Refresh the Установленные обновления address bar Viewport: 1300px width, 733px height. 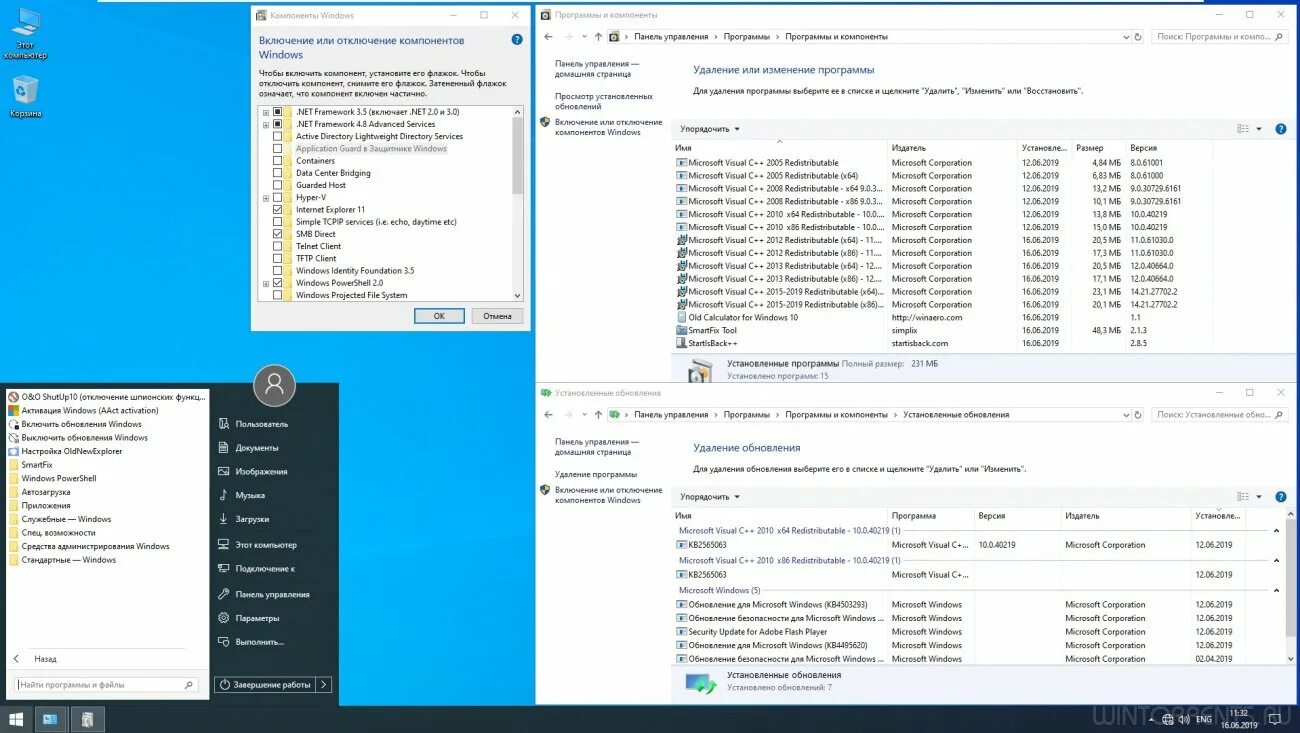(1137, 414)
